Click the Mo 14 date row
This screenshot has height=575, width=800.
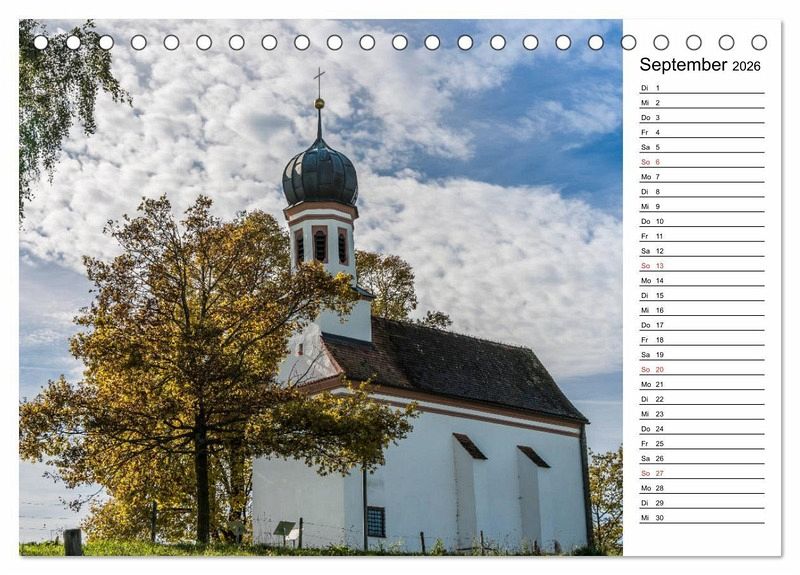(x=700, y=281)
